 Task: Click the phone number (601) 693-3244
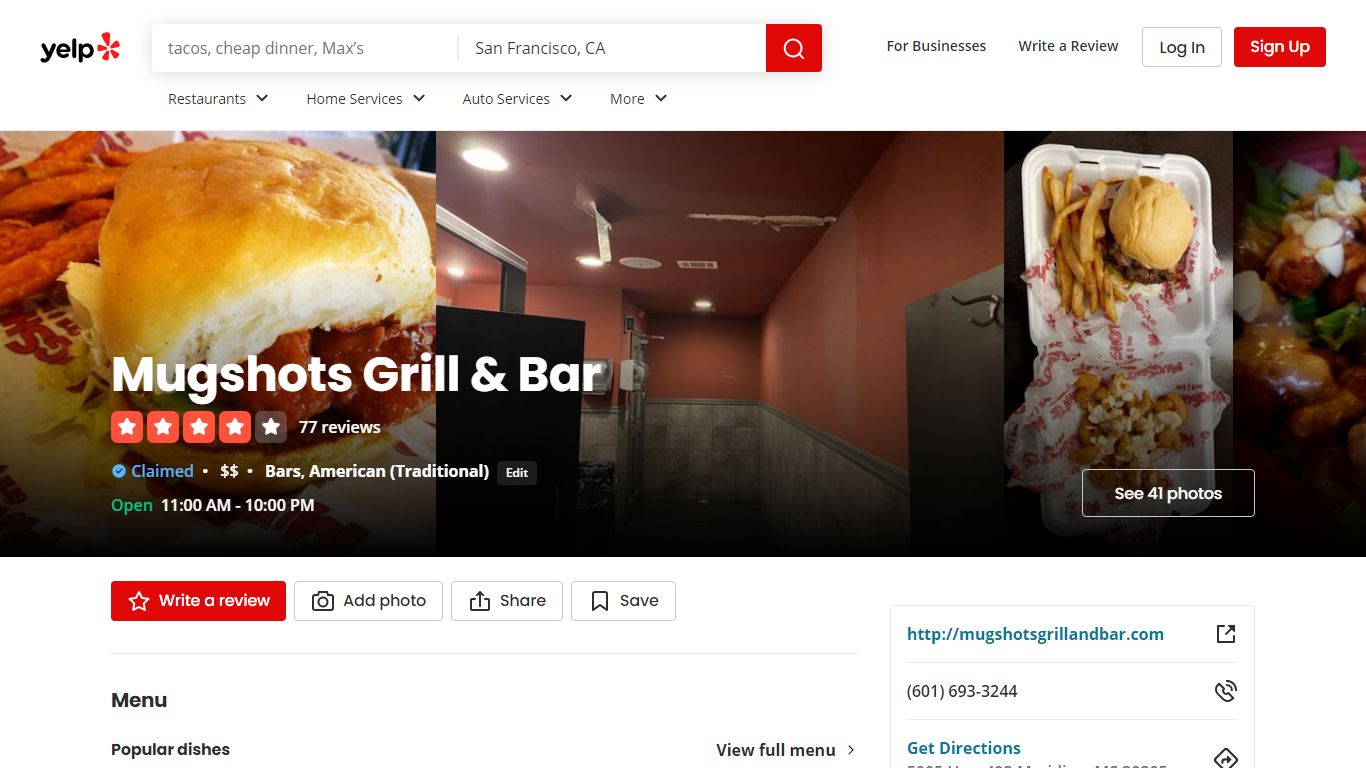962,691
